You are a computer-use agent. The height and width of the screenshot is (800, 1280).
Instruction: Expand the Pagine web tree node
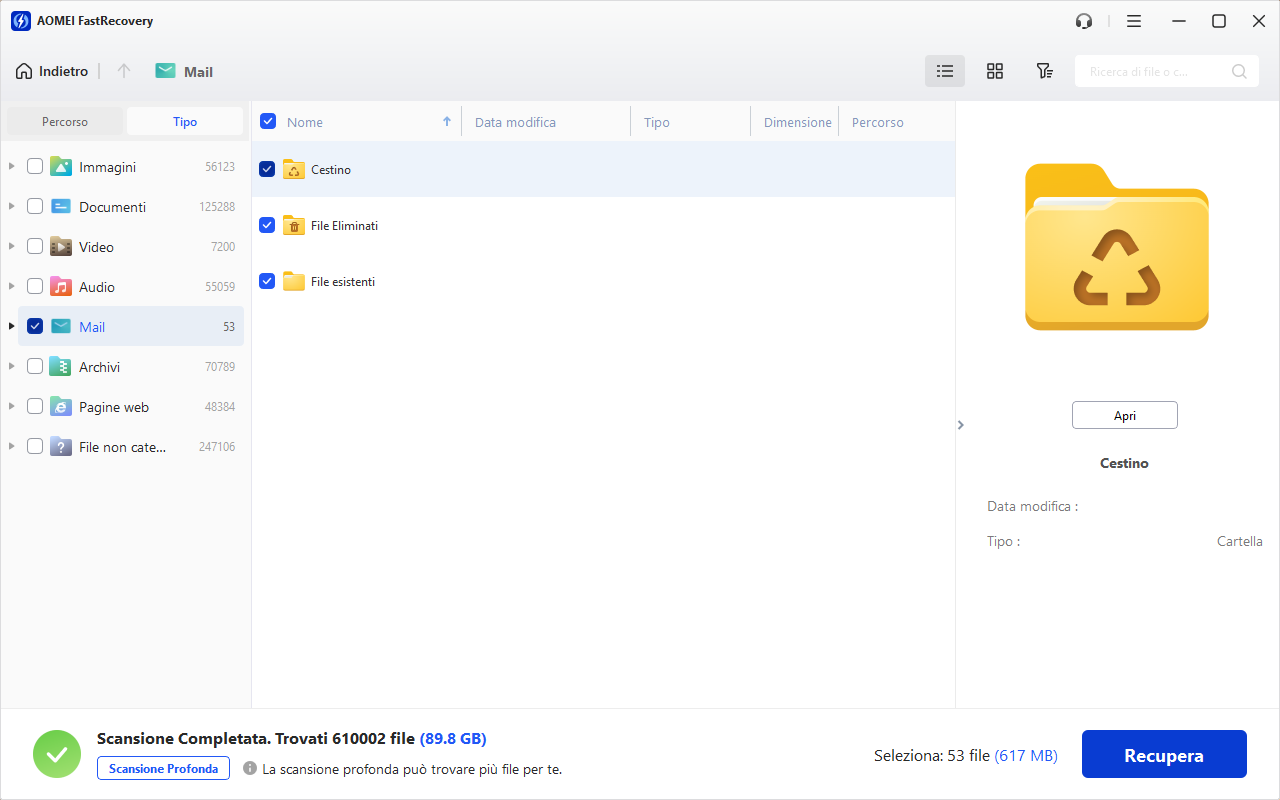(11, 406)
